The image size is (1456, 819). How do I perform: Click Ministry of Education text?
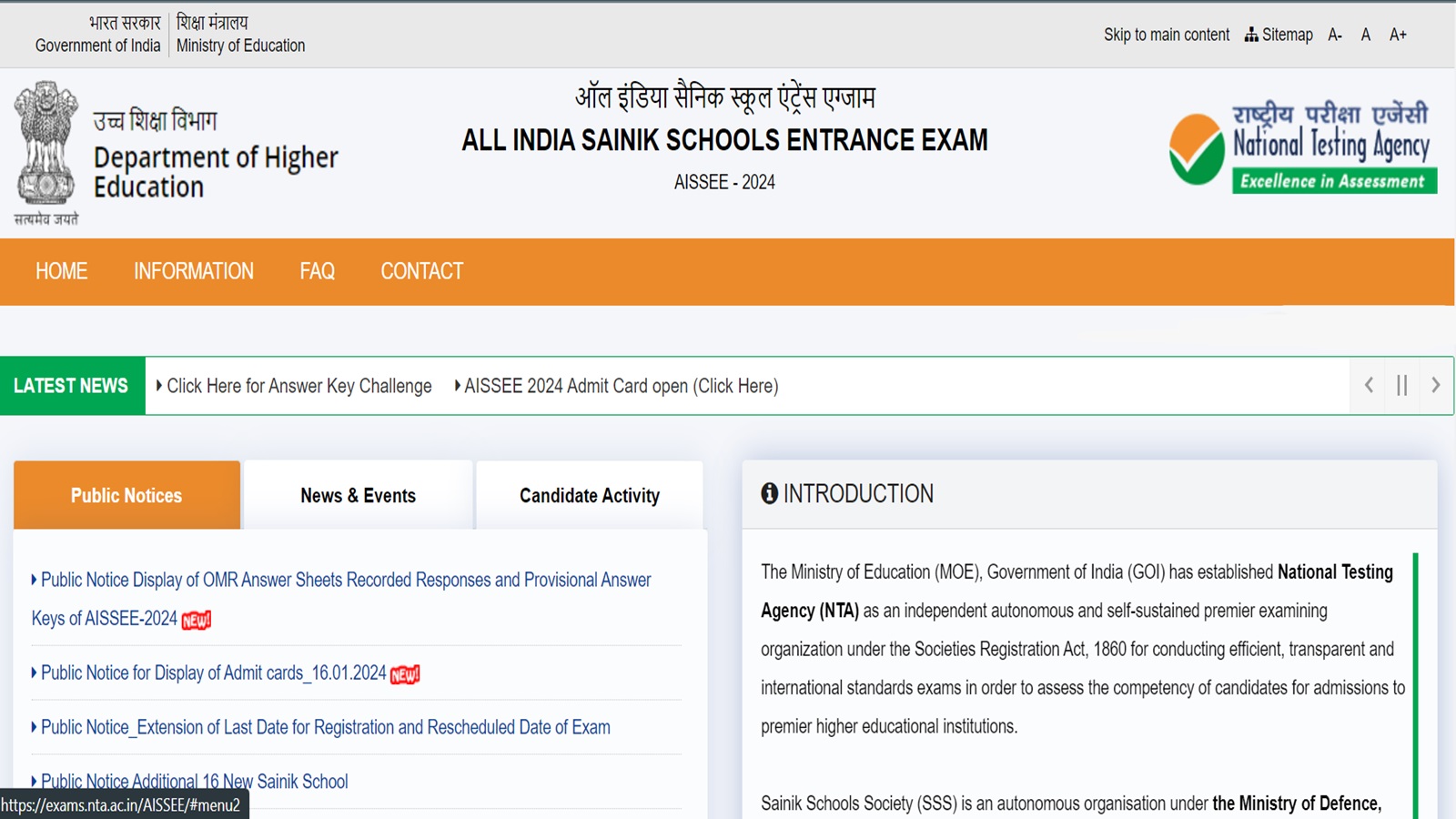pos(240,45)
